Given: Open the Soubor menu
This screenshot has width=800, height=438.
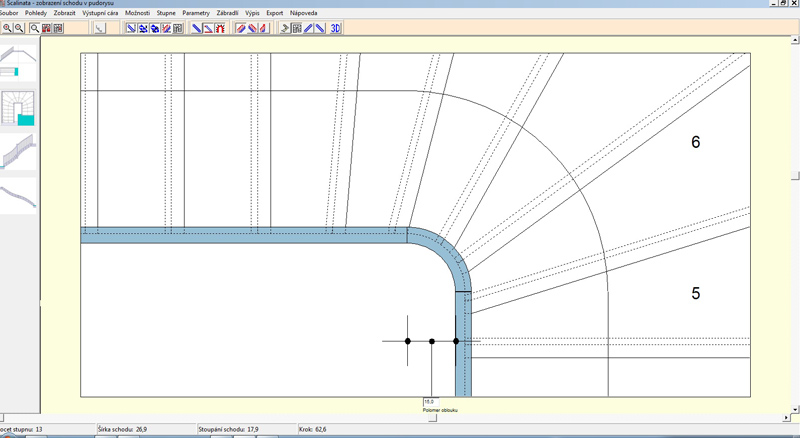Looking at the screenshot, I should [x=9, y=13].
